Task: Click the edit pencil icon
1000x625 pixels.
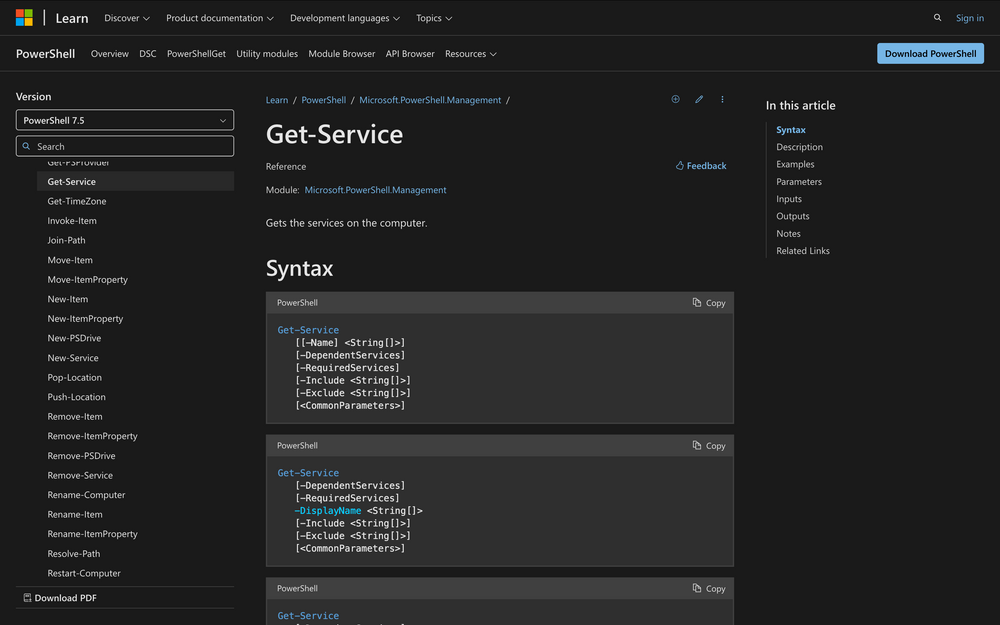Action: pos(699,100)
